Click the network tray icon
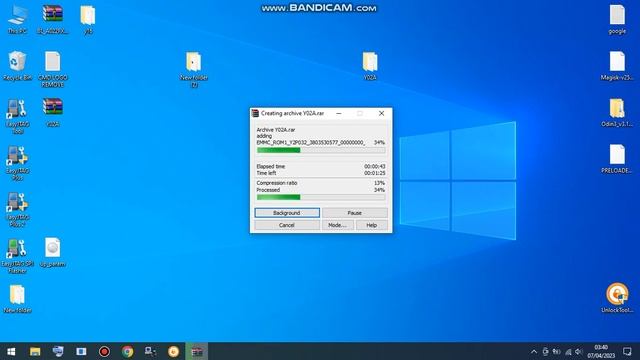 pyautogui.click(x=568, y=351)
